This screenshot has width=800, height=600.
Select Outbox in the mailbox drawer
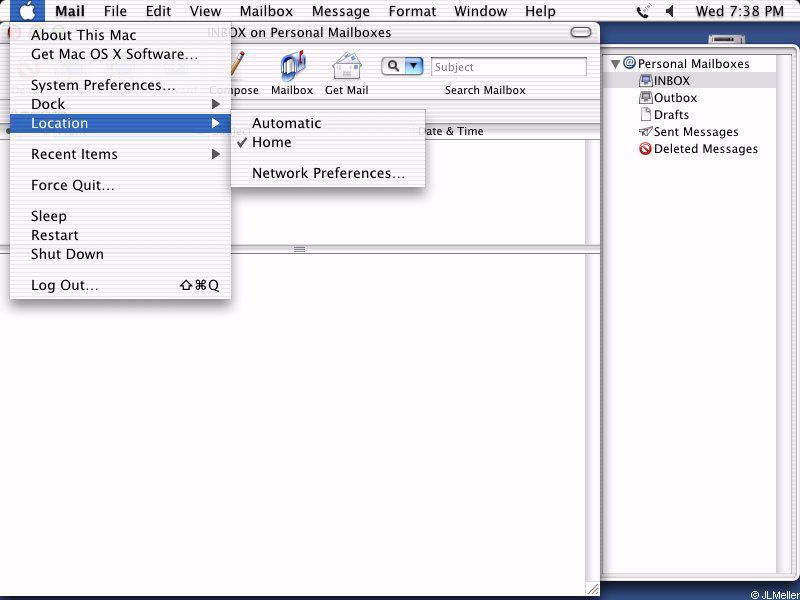point(676,97)
